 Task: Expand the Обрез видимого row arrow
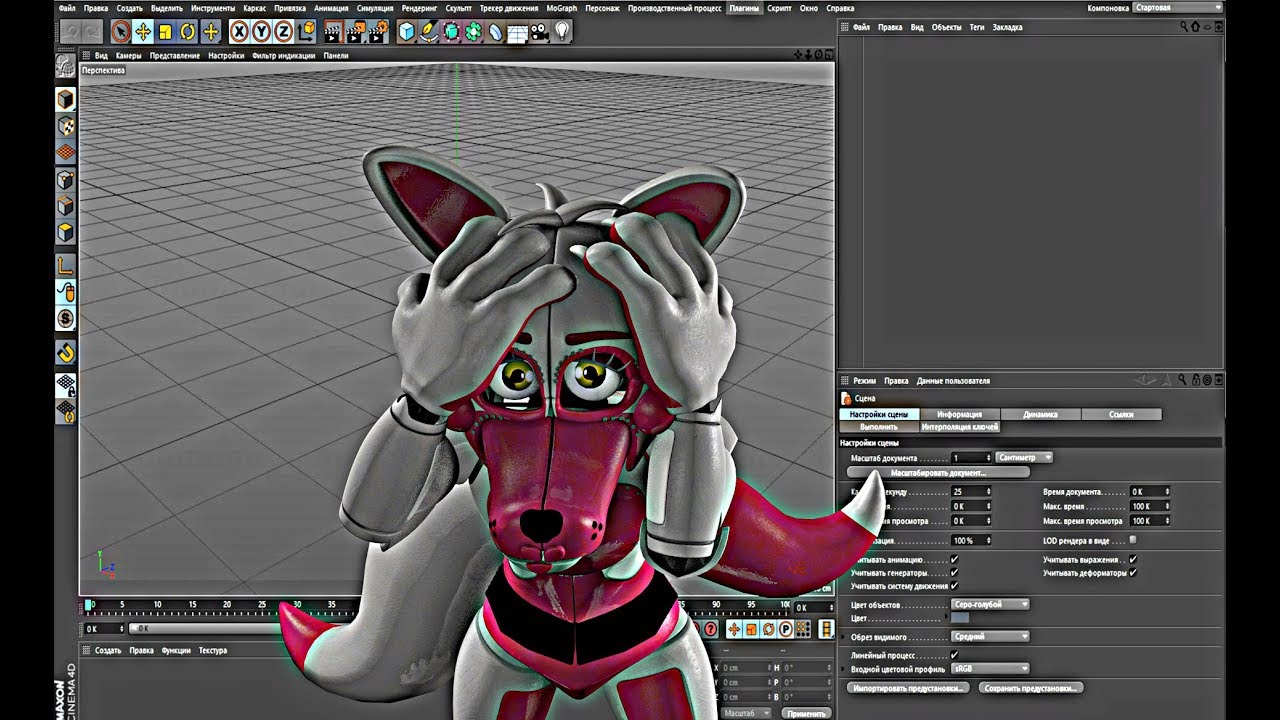pyautogui.click(x=844, y=636)
